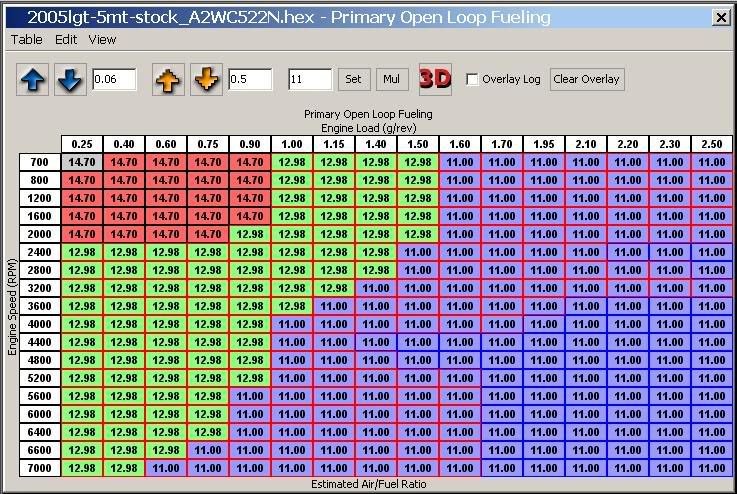This screenshot has height=494, width=737.
Task: Close the Primary Open Loop Fueling window
Action: [x=720, y=17]
